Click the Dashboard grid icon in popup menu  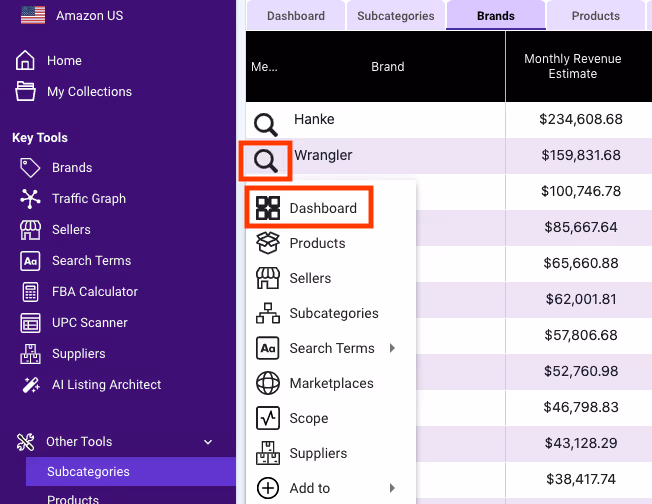268,208
